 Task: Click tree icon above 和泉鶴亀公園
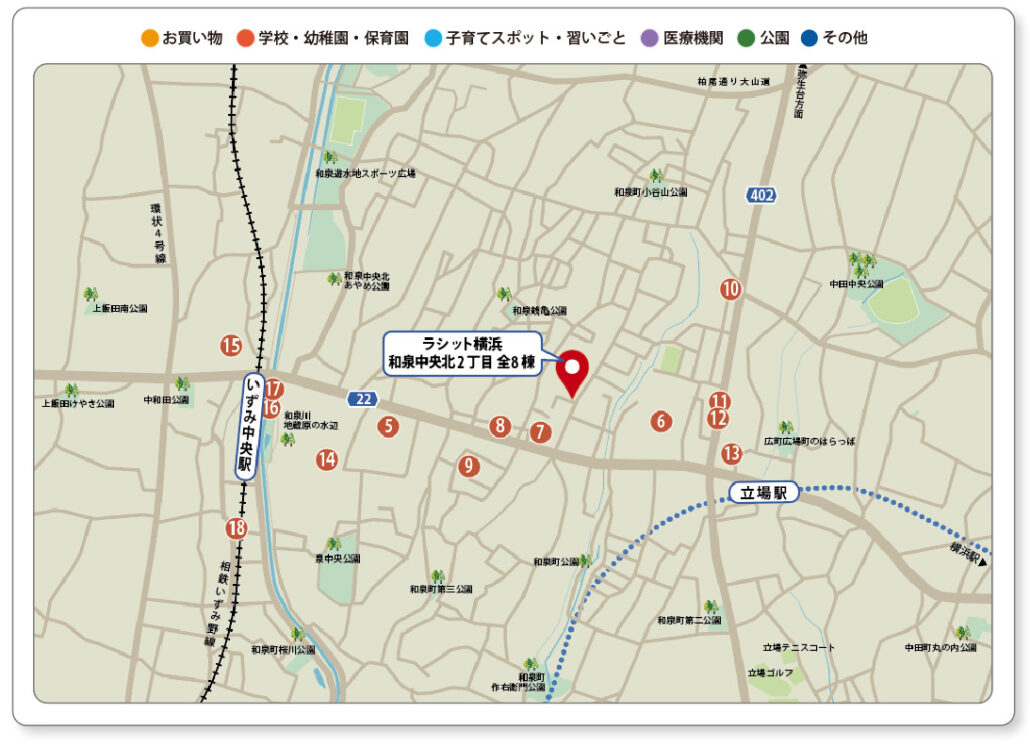(504, 294)
